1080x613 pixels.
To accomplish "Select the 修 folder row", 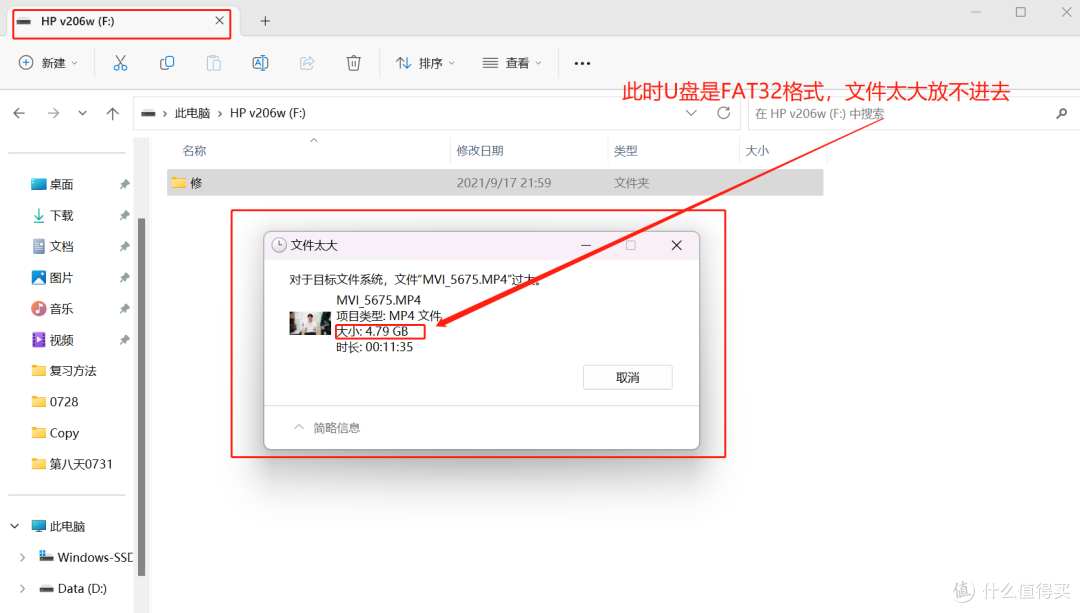I will (495, 183).
